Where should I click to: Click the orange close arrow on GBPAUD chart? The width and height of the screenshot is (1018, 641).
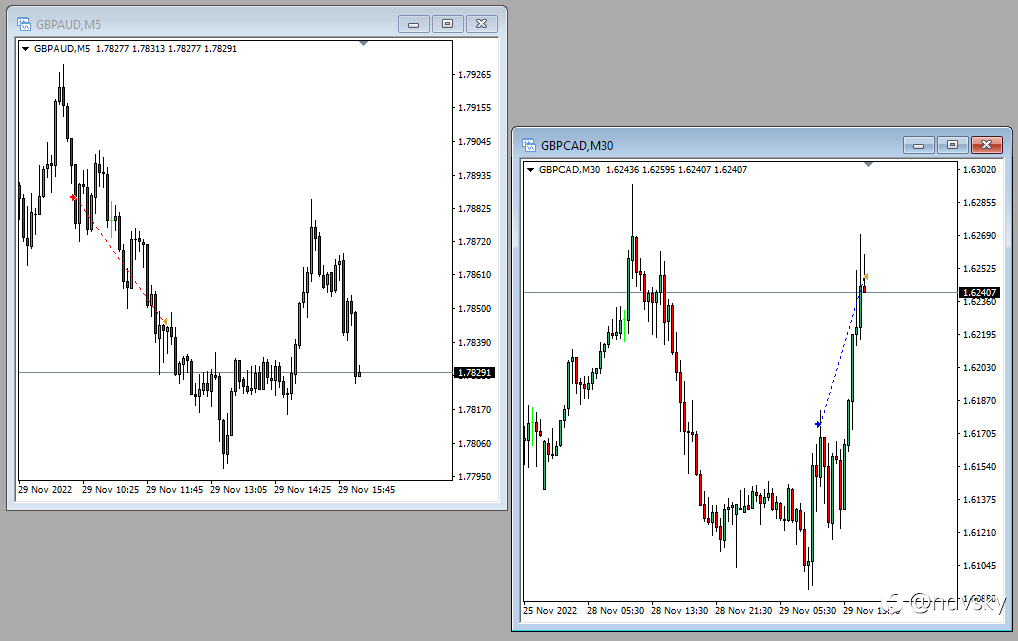(x=165, y=322)
